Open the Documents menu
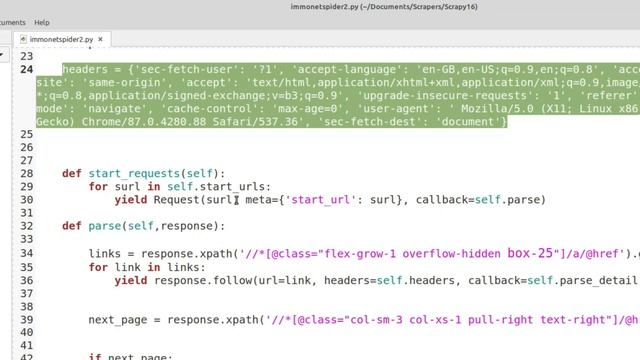The width and height of the screenshot is (640, 360). (12, 22)
